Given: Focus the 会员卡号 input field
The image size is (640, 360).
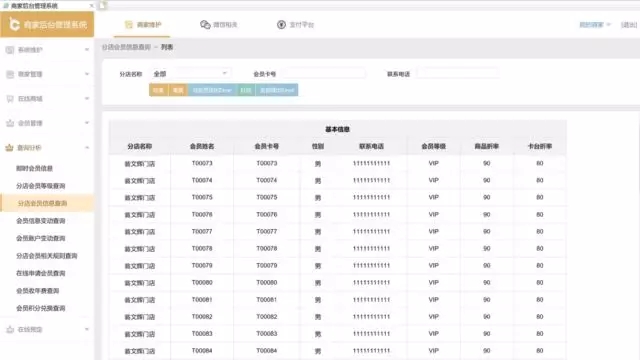Looking at the screenshot, I should (324, 74).
